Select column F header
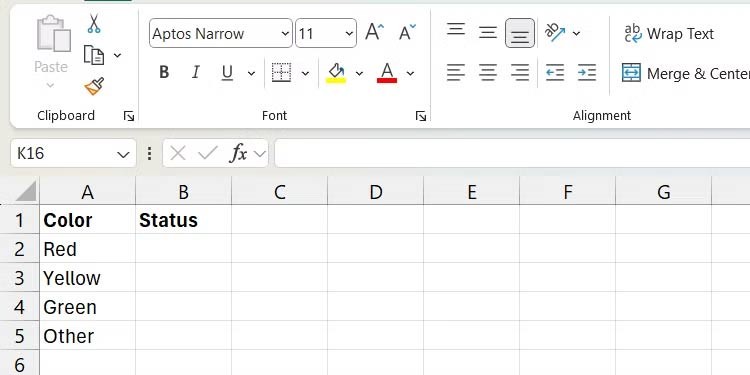This screenshot has width=750, height=375. (x=568, y=191)
